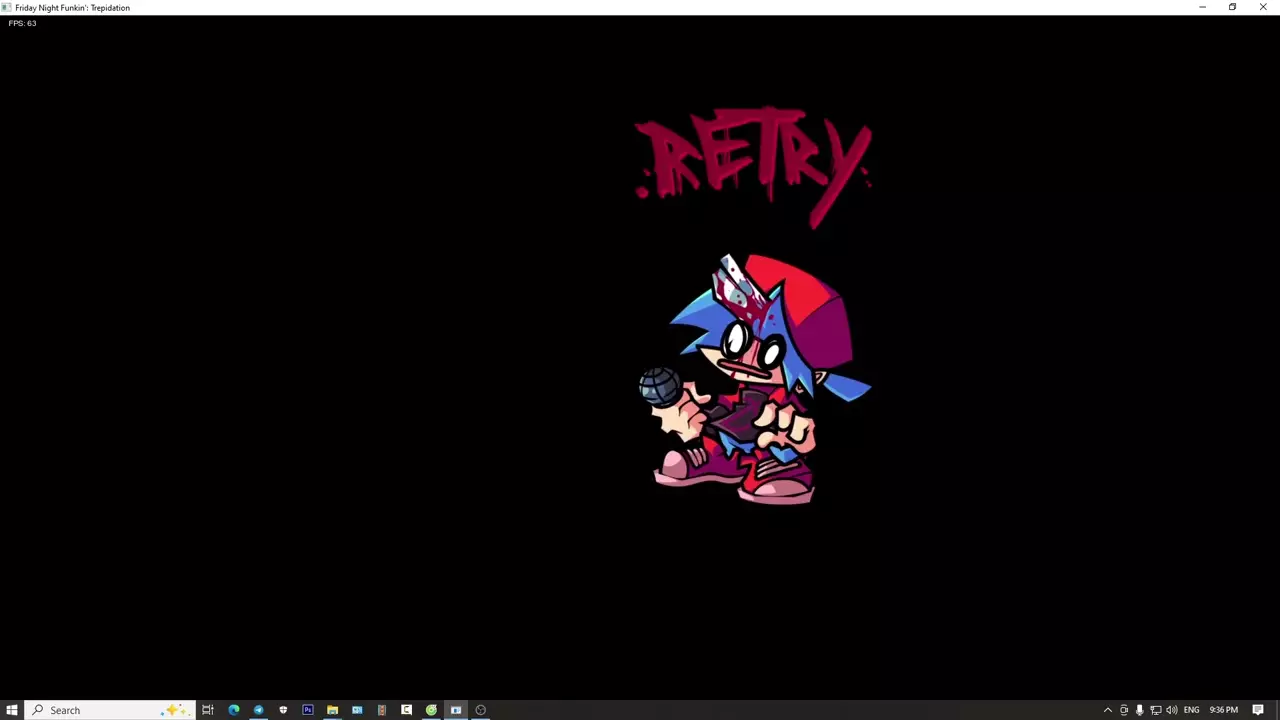Open the Epic Games Launcher taskbar icon
The width and height of the screenshot is (1280, 720).
pos(406,710)
